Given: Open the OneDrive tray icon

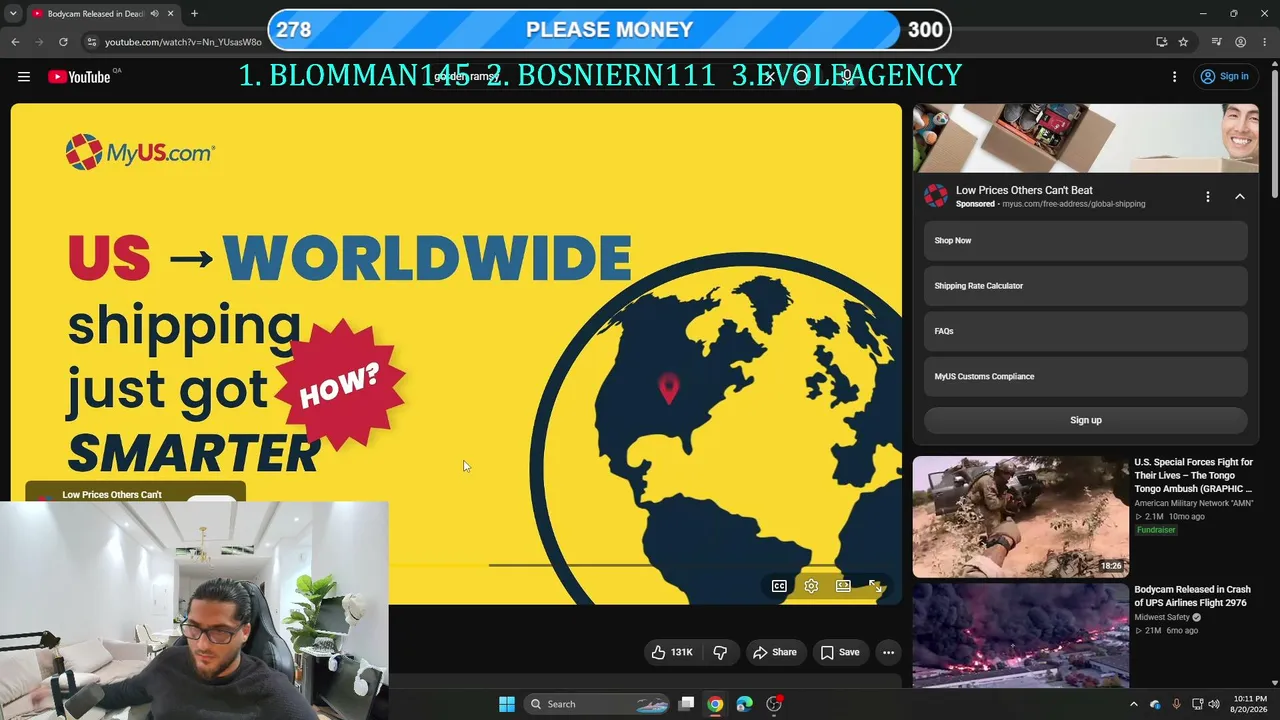Looking at the screenshot, I should pos(1155,704).
